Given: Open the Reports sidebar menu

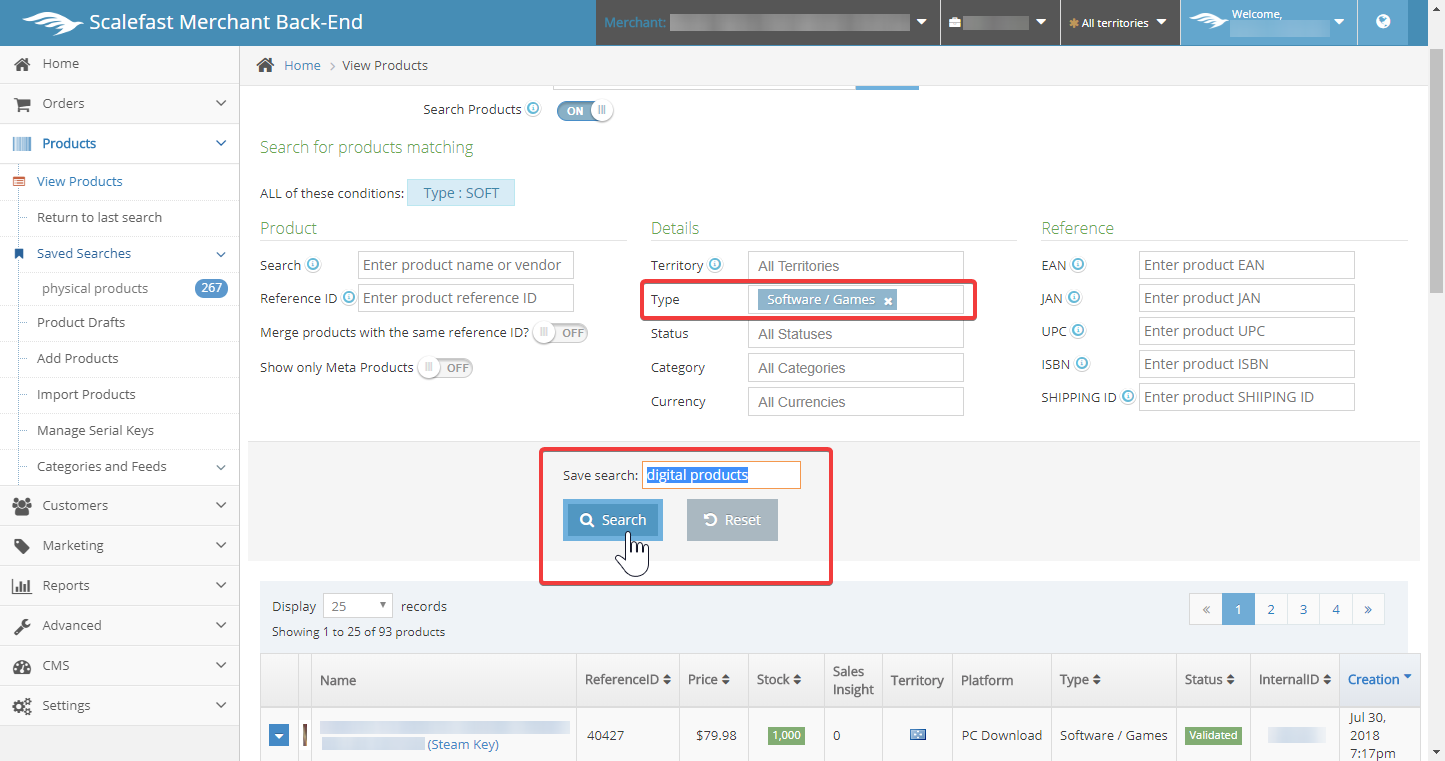Looking at the screenshot, I should pyautogui.click(x=120, y=586).
